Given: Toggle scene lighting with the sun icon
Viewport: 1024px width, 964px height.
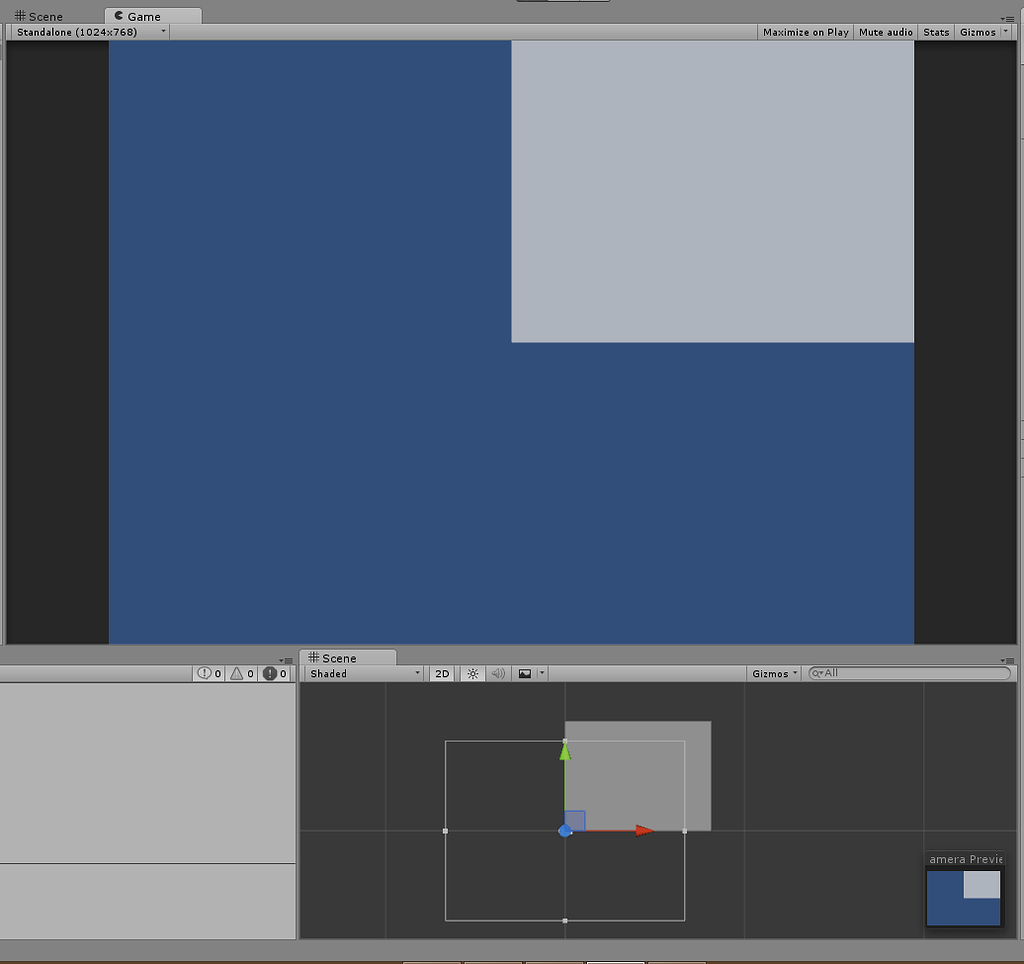Looking at the screenshot, I should [x=471, y=673].
